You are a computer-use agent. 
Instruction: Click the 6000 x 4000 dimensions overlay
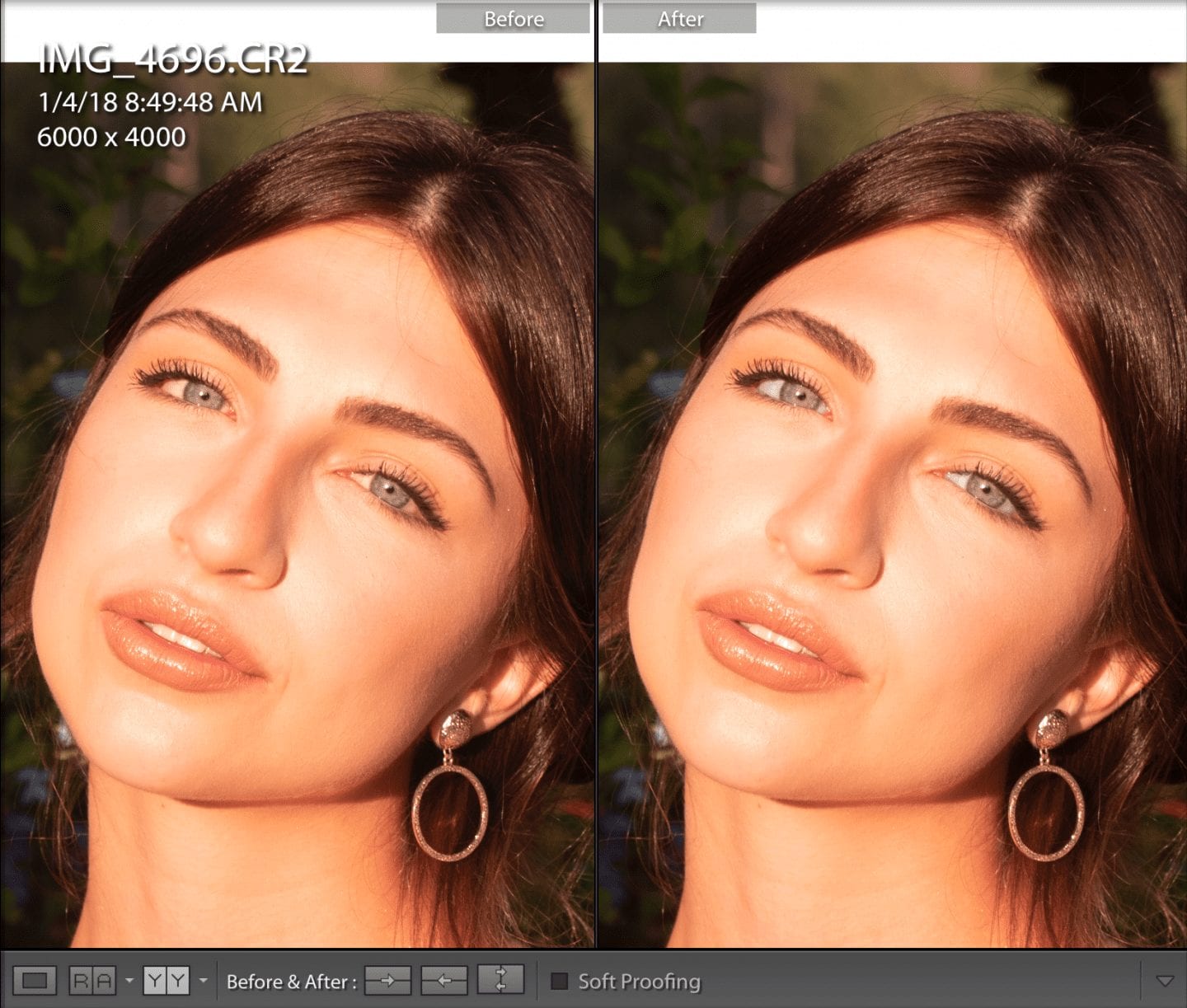(x=111, y=137)
